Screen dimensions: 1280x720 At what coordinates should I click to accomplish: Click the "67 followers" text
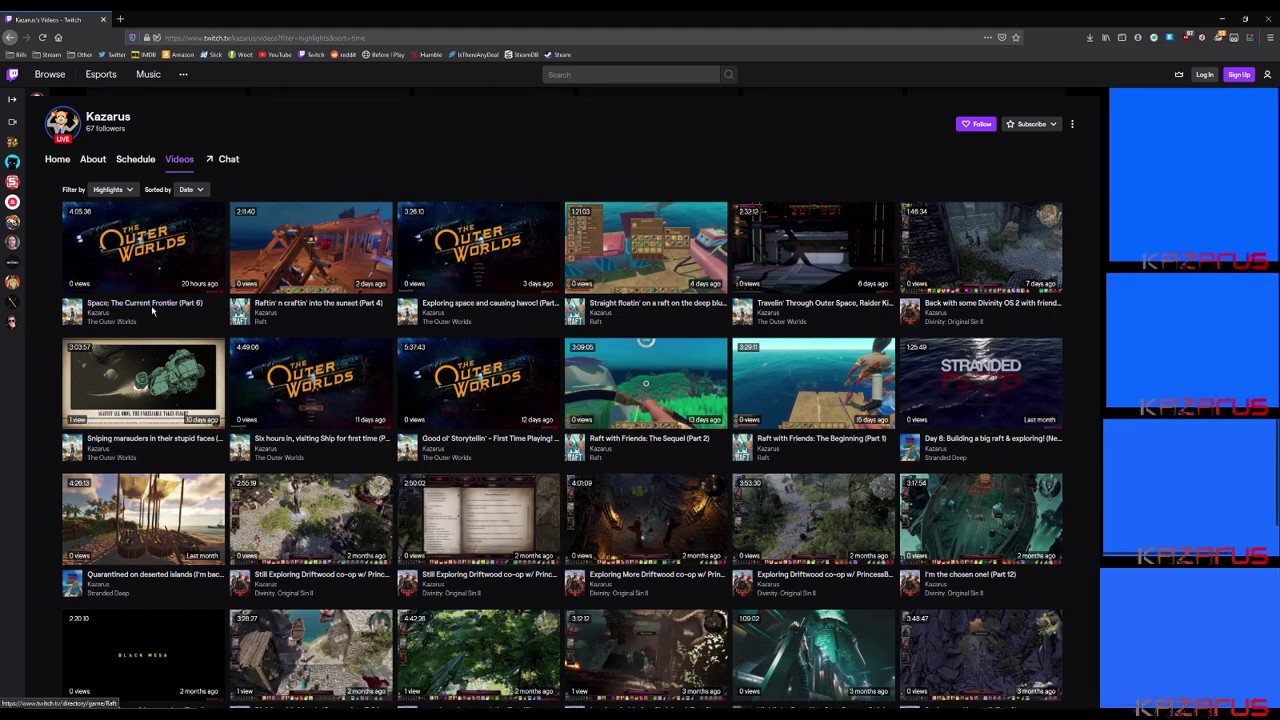(x=105, y=129)
